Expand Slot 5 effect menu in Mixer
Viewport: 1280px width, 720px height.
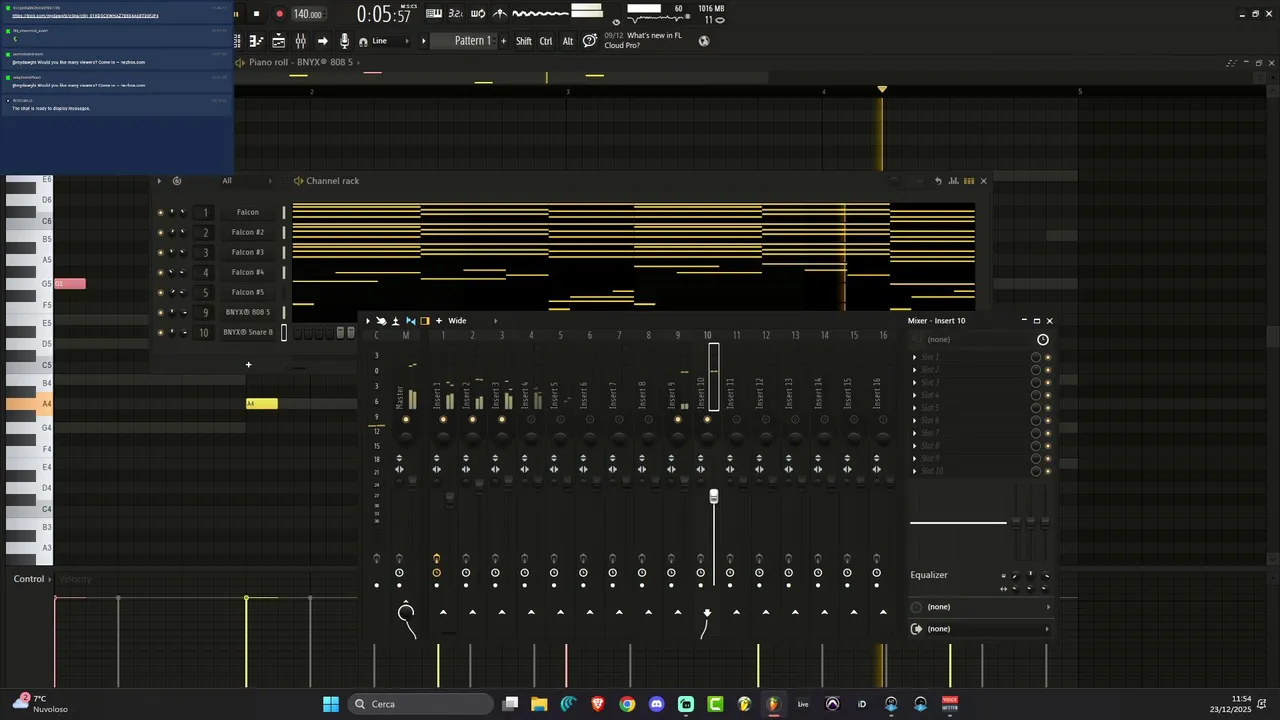point(914,408)
